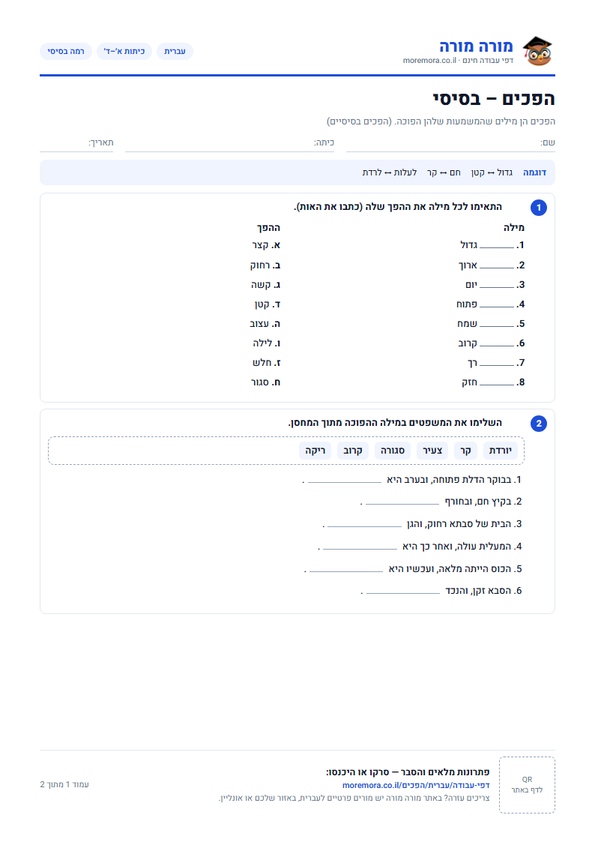Click the מורה מורה site title

[x=476, y=46]
